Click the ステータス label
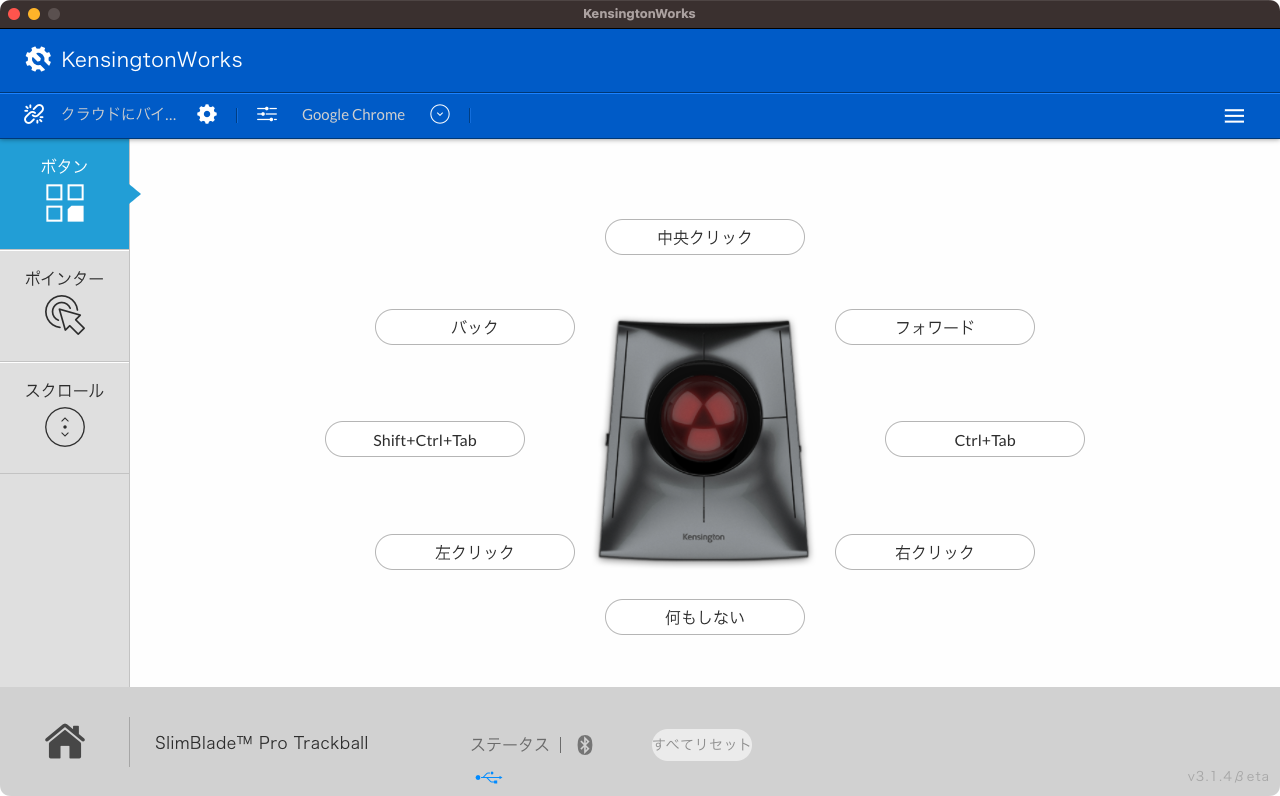1280x796 pixels. click(x=510, y=745)
